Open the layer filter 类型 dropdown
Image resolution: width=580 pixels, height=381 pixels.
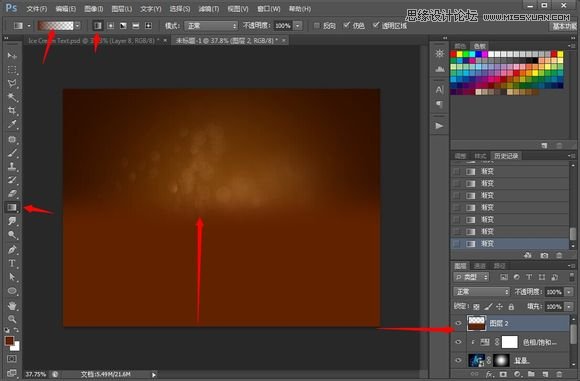coord(471,277)
